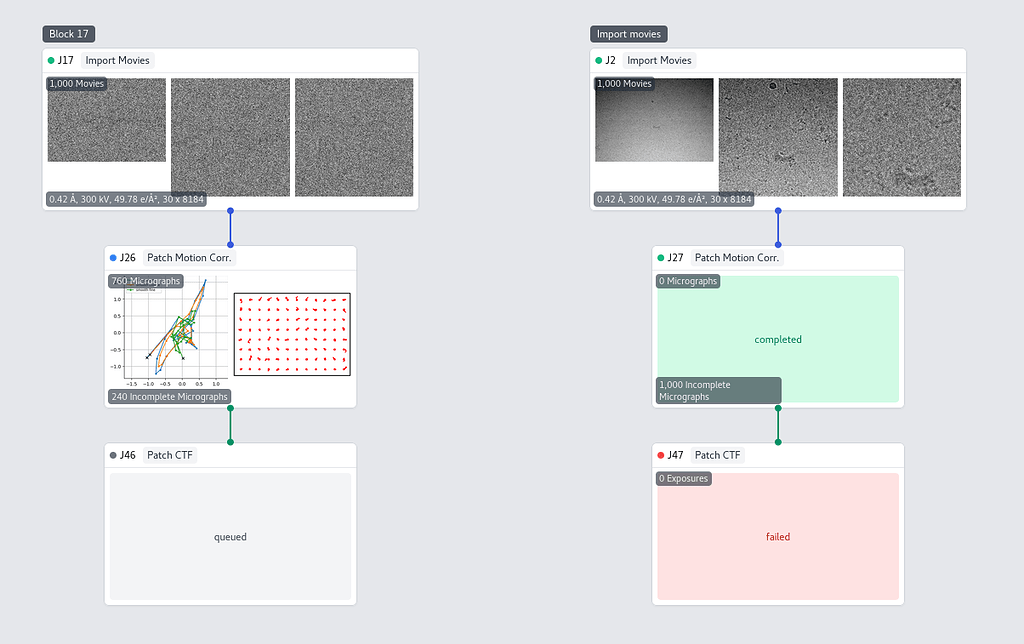This screenshot has height=644, width=1024.
Task: Click the completed J27 panel
Action: coord(778,330)
